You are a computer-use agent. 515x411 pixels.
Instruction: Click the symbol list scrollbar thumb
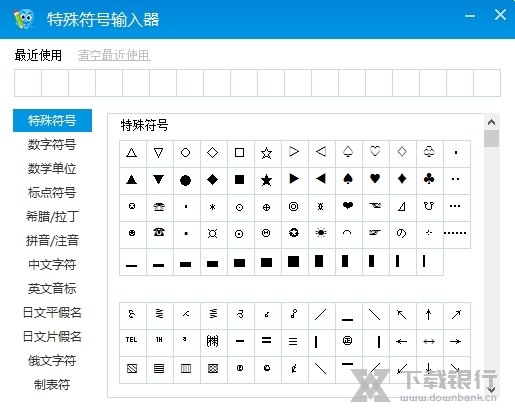point(491,138)
